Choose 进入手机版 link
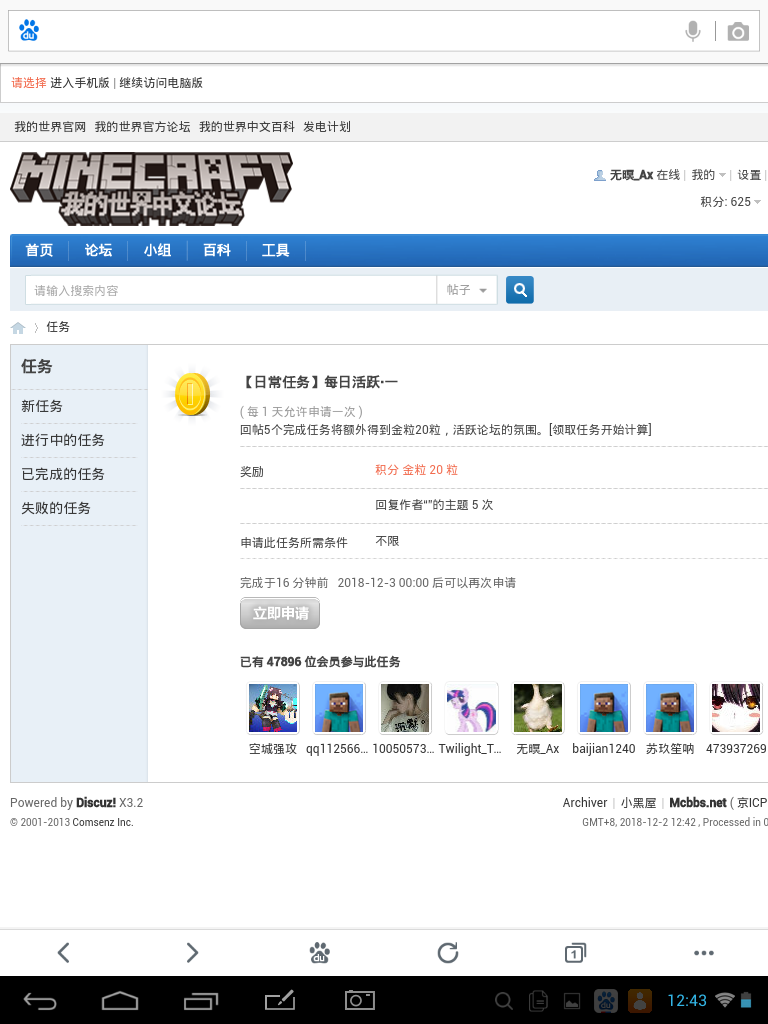Image resolution: width=768 pixels, height=1024 pixels. point(80,83)
